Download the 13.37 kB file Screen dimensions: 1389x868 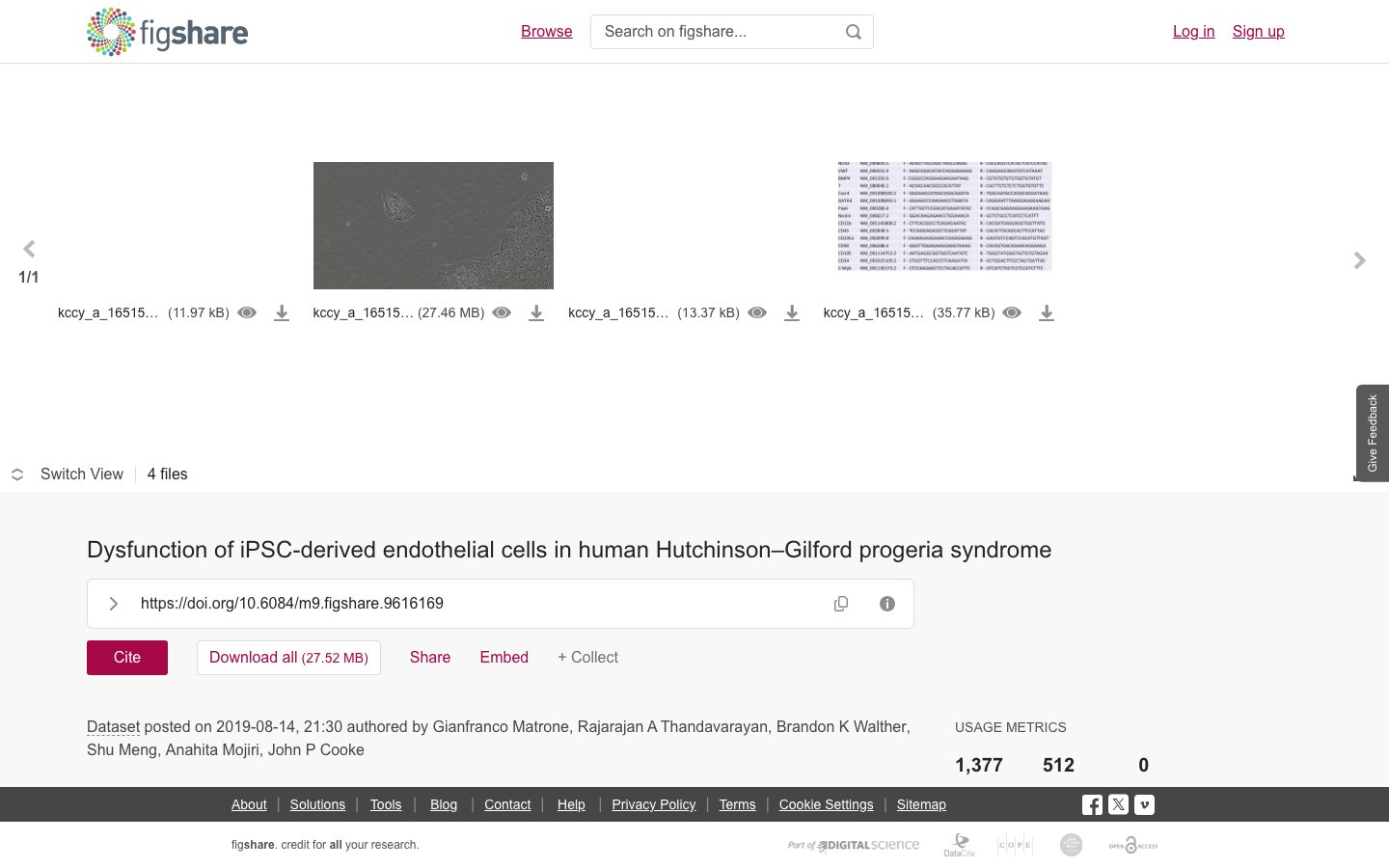792,313
